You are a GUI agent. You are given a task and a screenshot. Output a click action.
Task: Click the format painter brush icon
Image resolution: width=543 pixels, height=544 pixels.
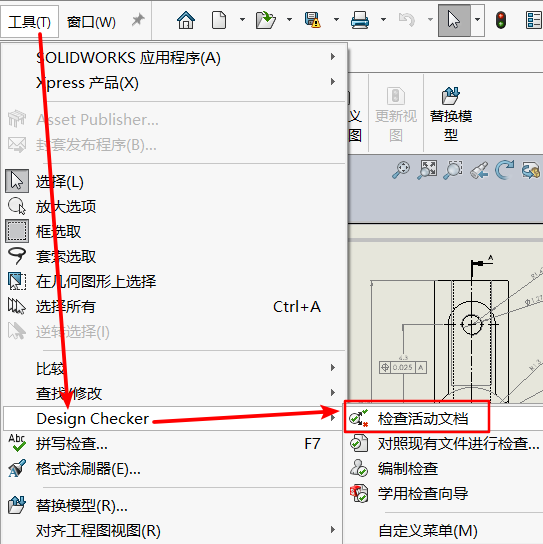[x=17, y=468]
